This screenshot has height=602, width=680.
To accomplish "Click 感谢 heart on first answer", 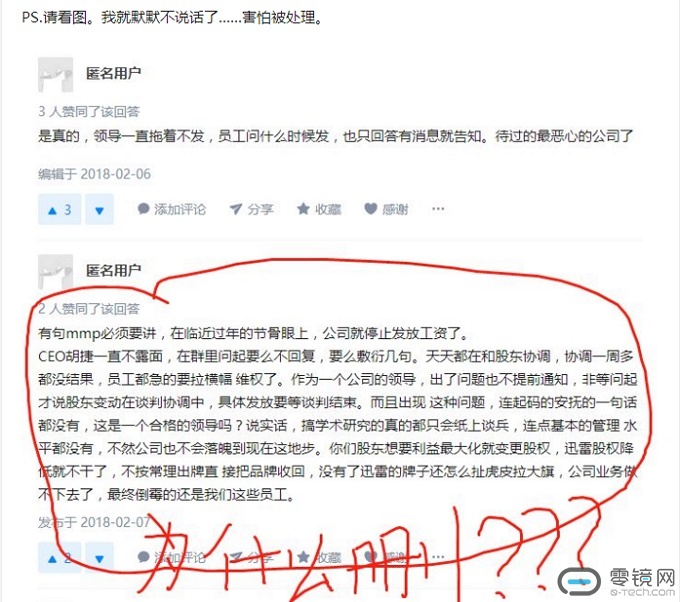I will 386,209.
